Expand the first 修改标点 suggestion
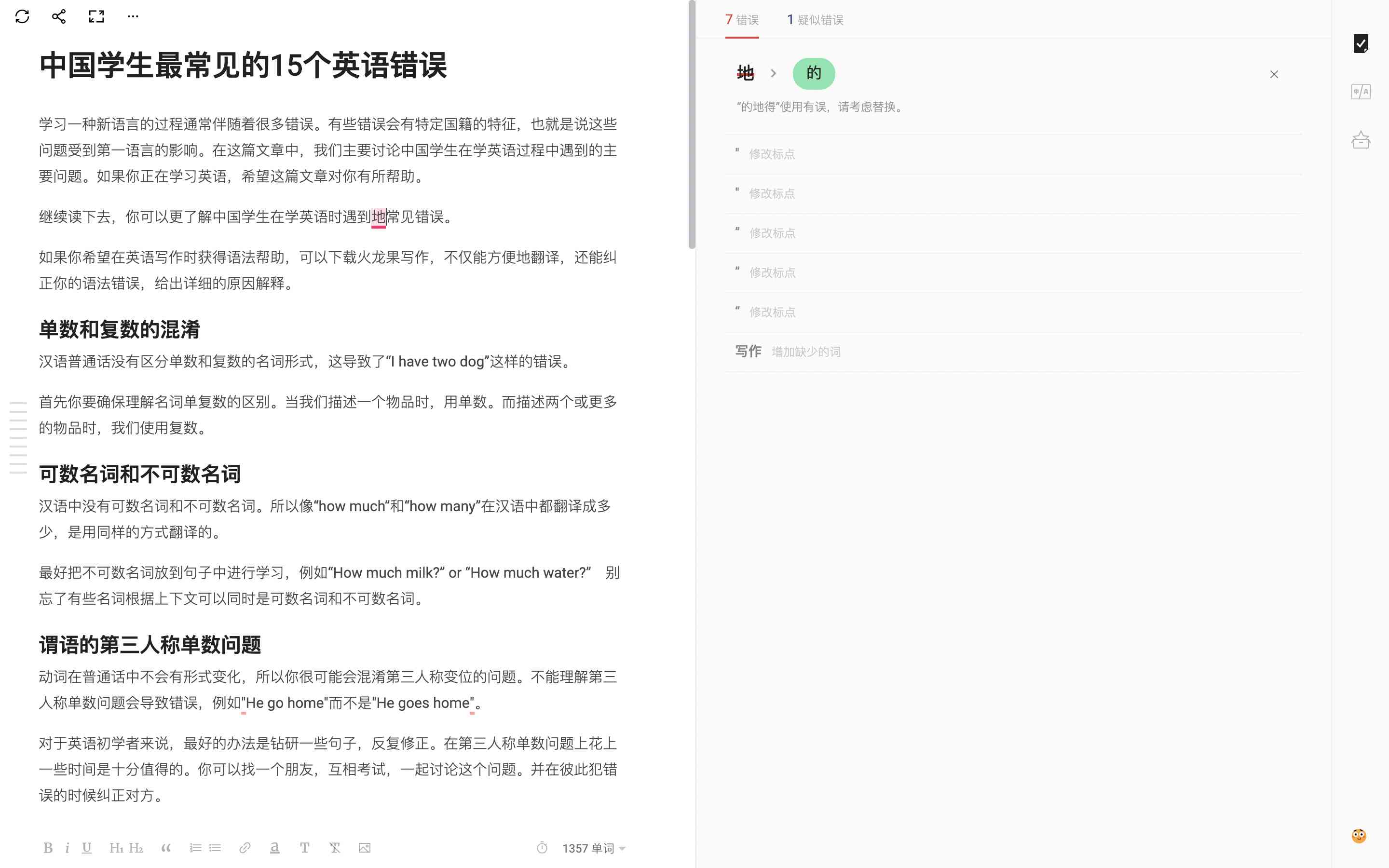The height and width of the screenshot is (868, 1389). coord(1013,154)
